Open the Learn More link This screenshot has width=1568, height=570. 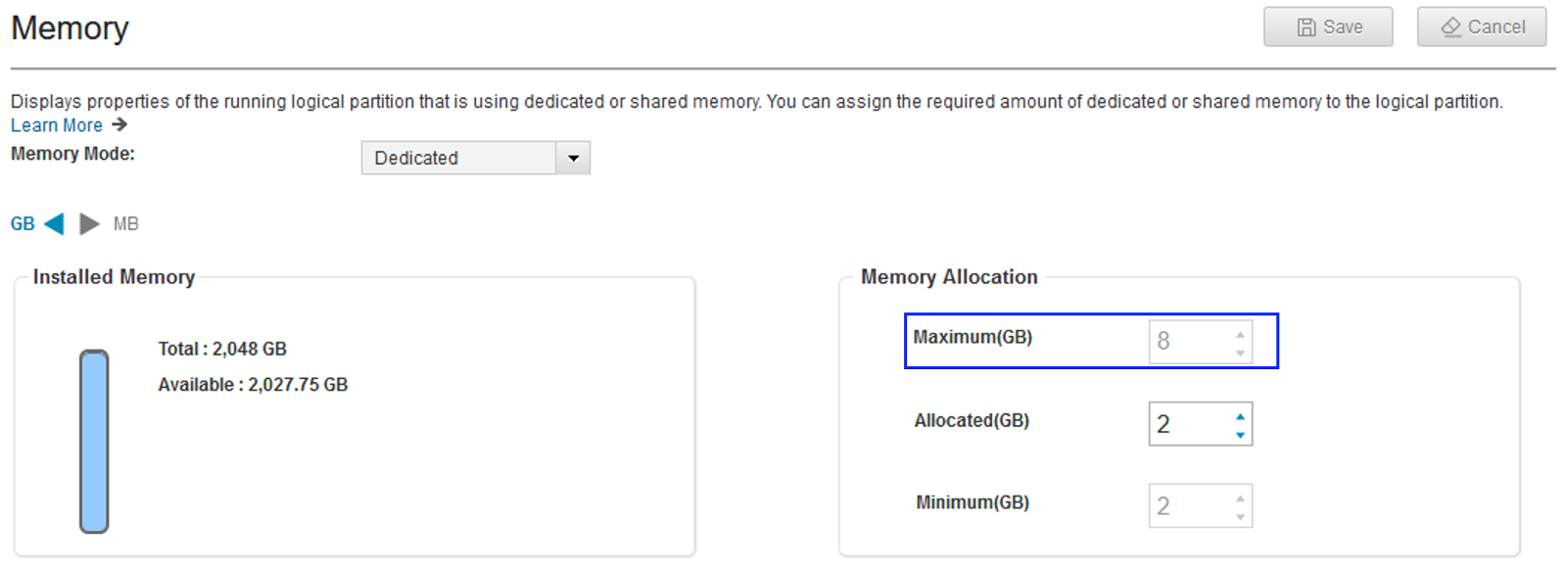point(57,124)
